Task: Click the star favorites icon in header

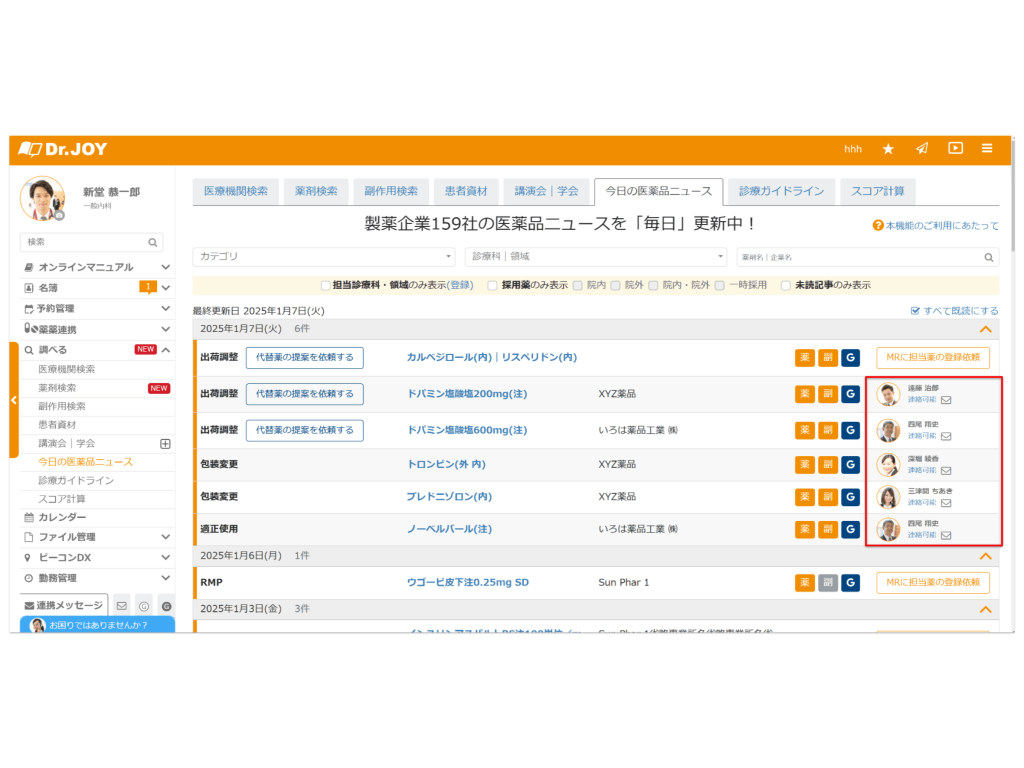Action: coord(888,149)
